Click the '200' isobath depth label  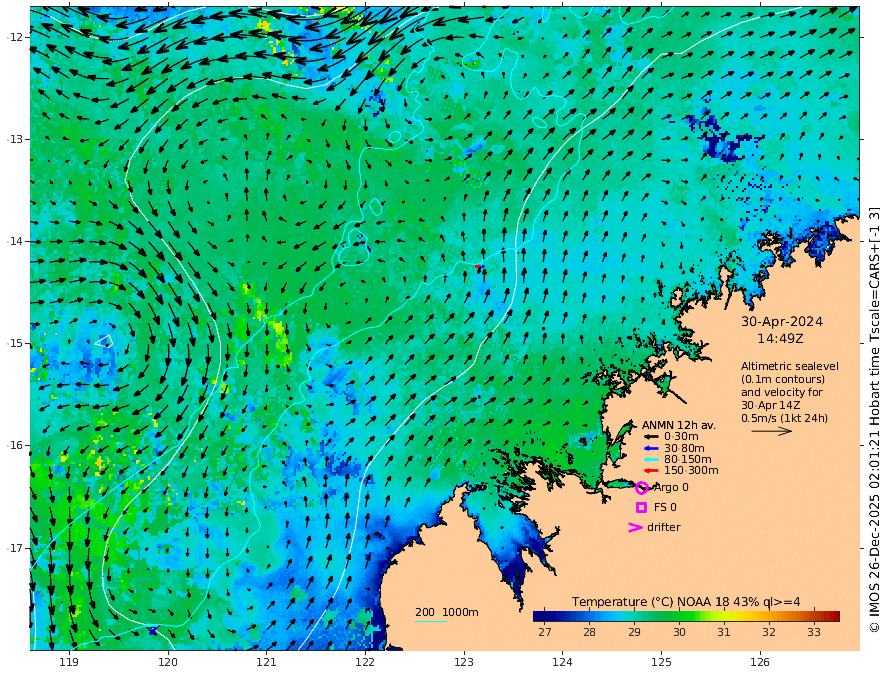(x=425, y=612)
